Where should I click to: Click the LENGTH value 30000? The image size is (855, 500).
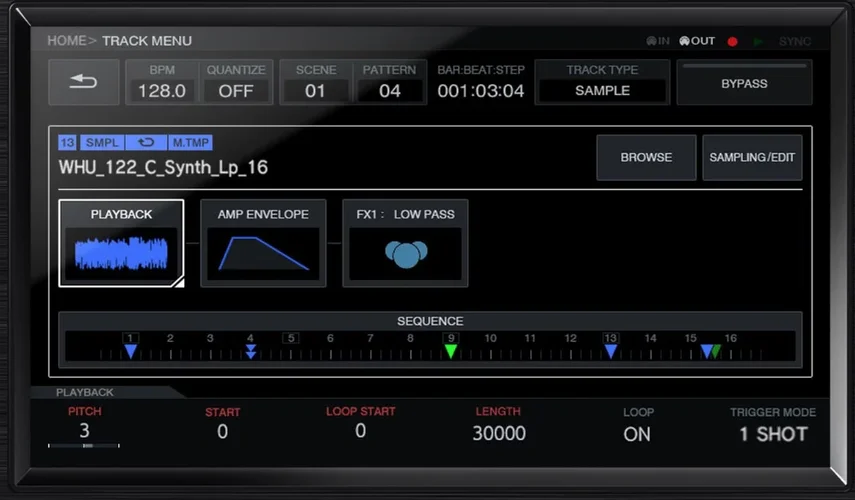(x=499, y=433)
